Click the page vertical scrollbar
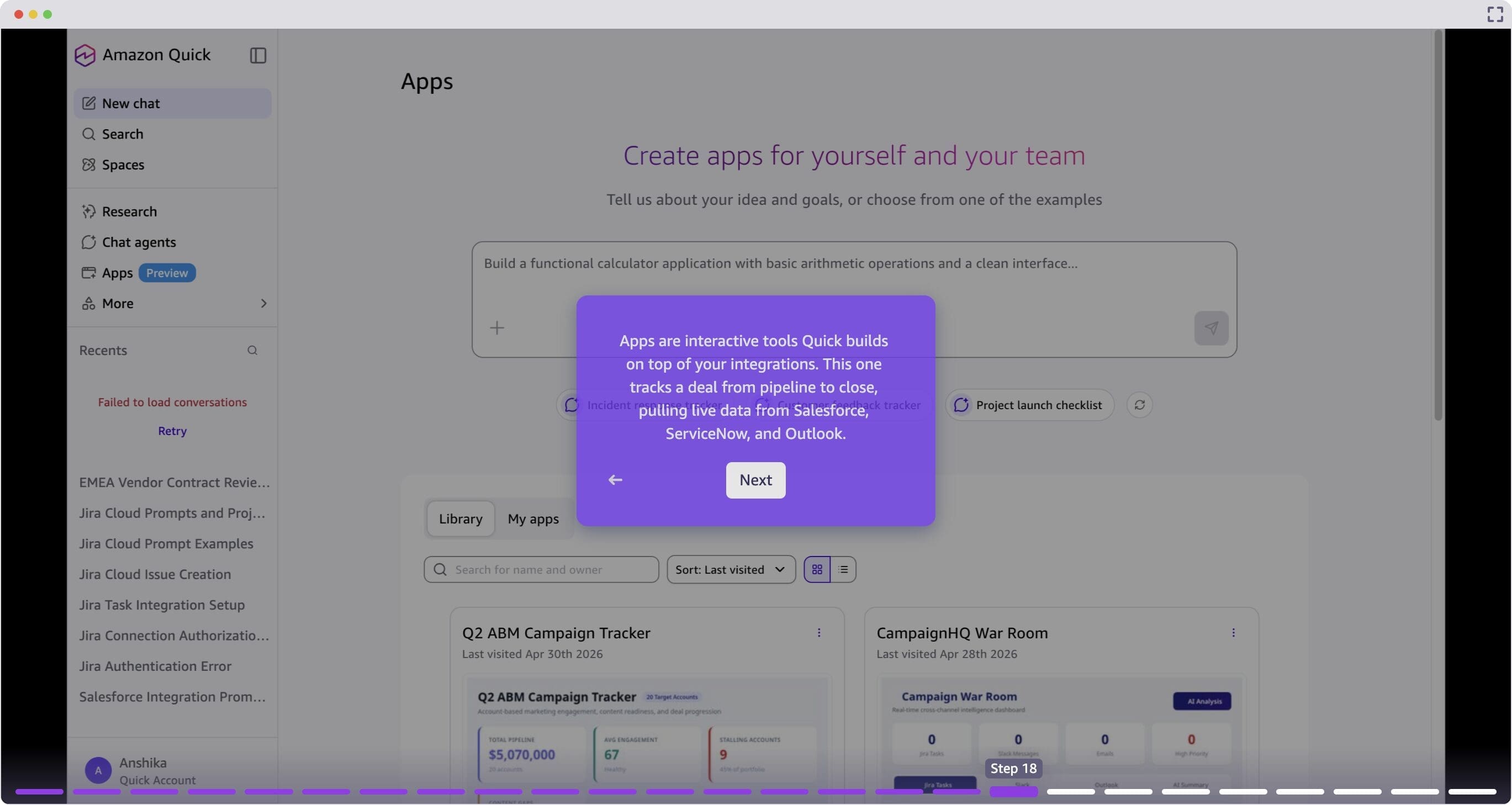The width and height of the screenshot is (1512, 805). point(1437,226)
